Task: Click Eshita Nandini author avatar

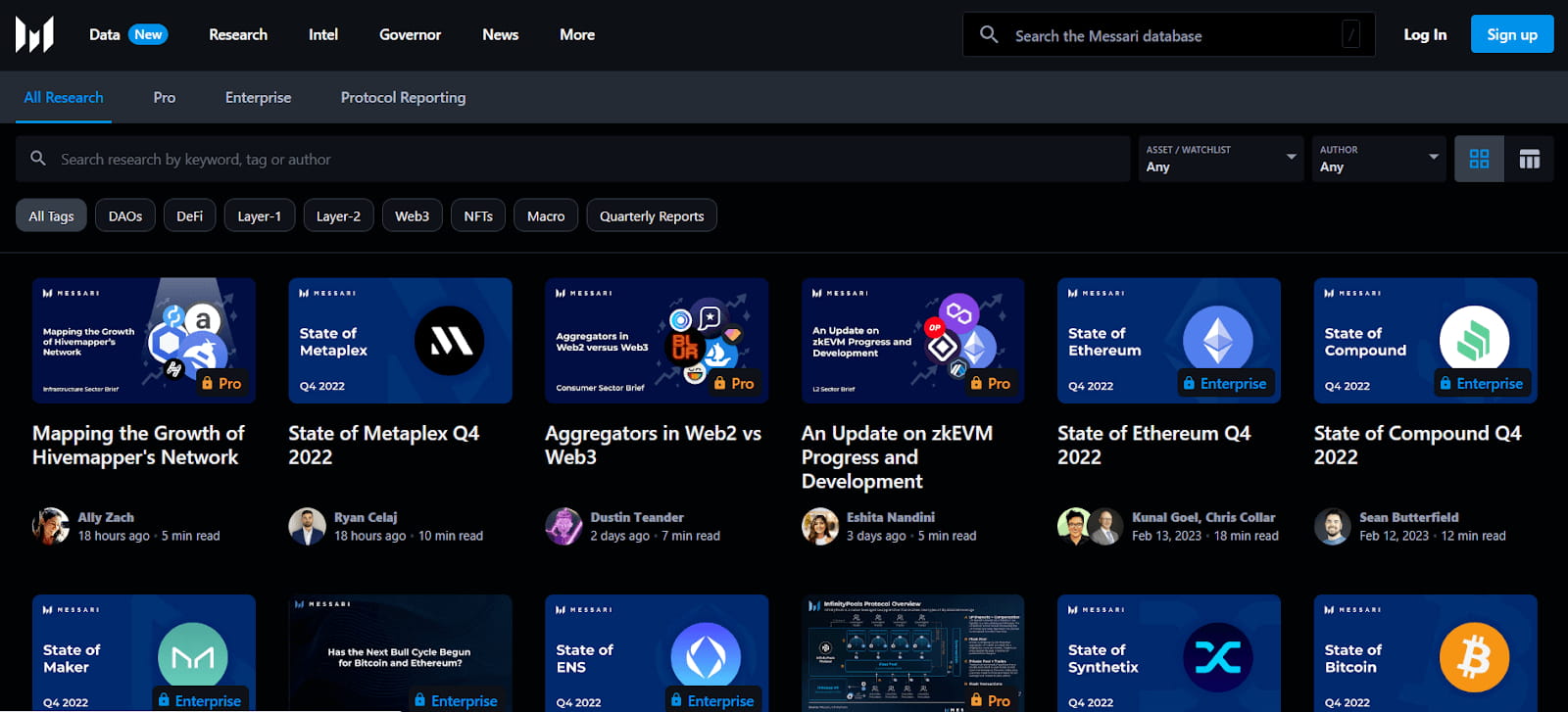Action: point(820,526)
